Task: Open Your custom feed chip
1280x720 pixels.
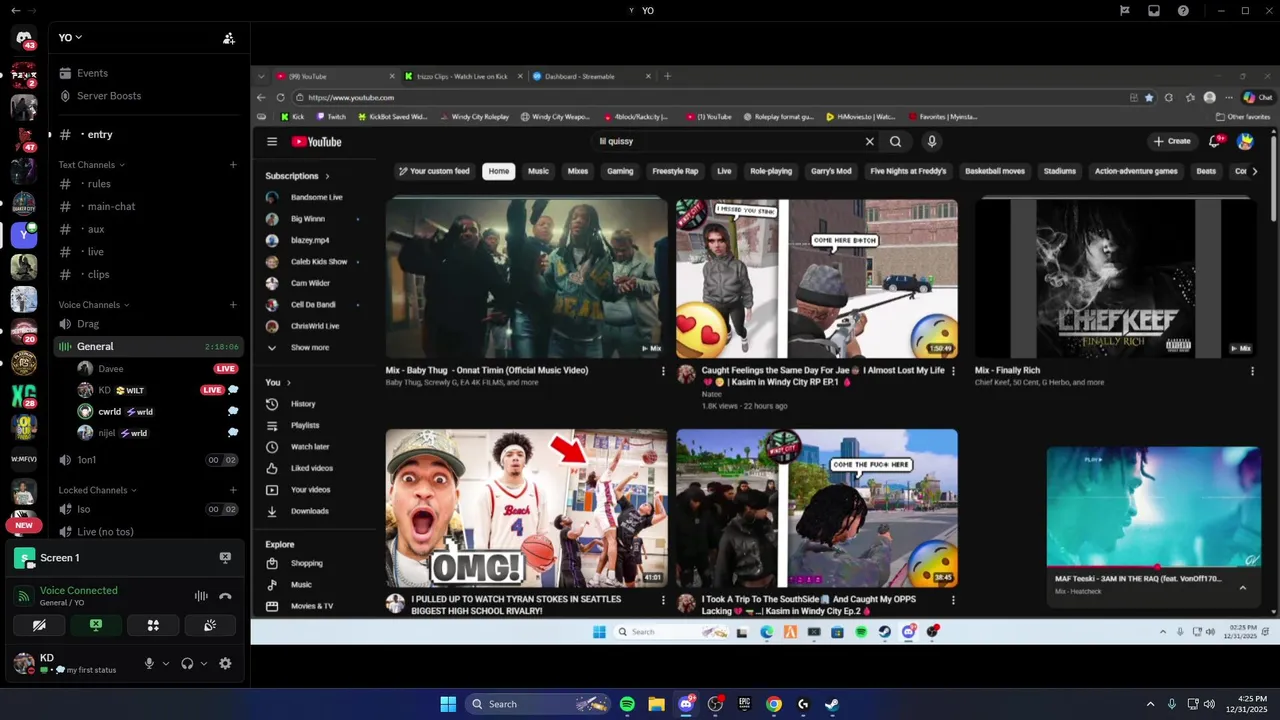Action: click(434, 171)
